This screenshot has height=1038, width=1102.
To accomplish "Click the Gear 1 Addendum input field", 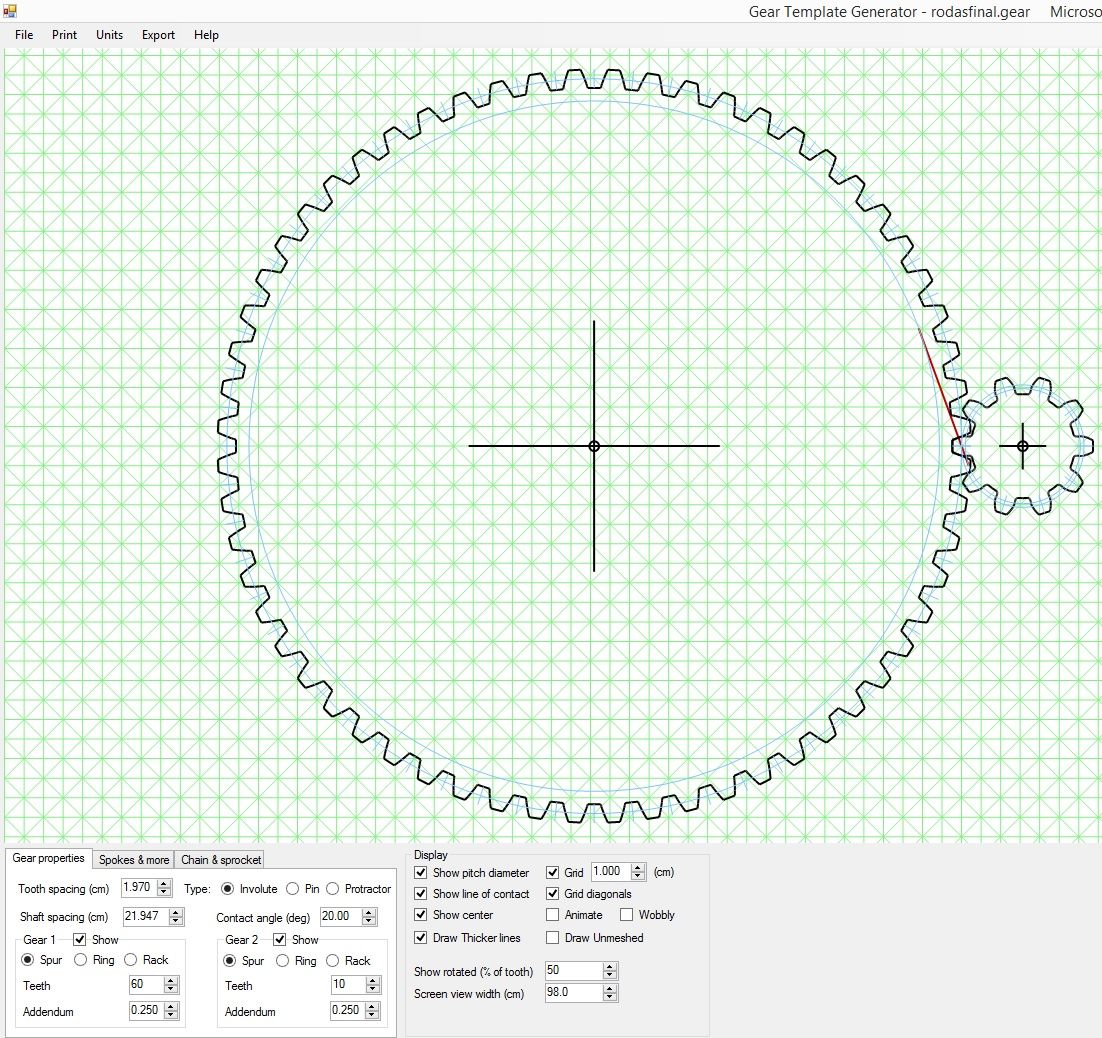I will (x=147, y=1011).
